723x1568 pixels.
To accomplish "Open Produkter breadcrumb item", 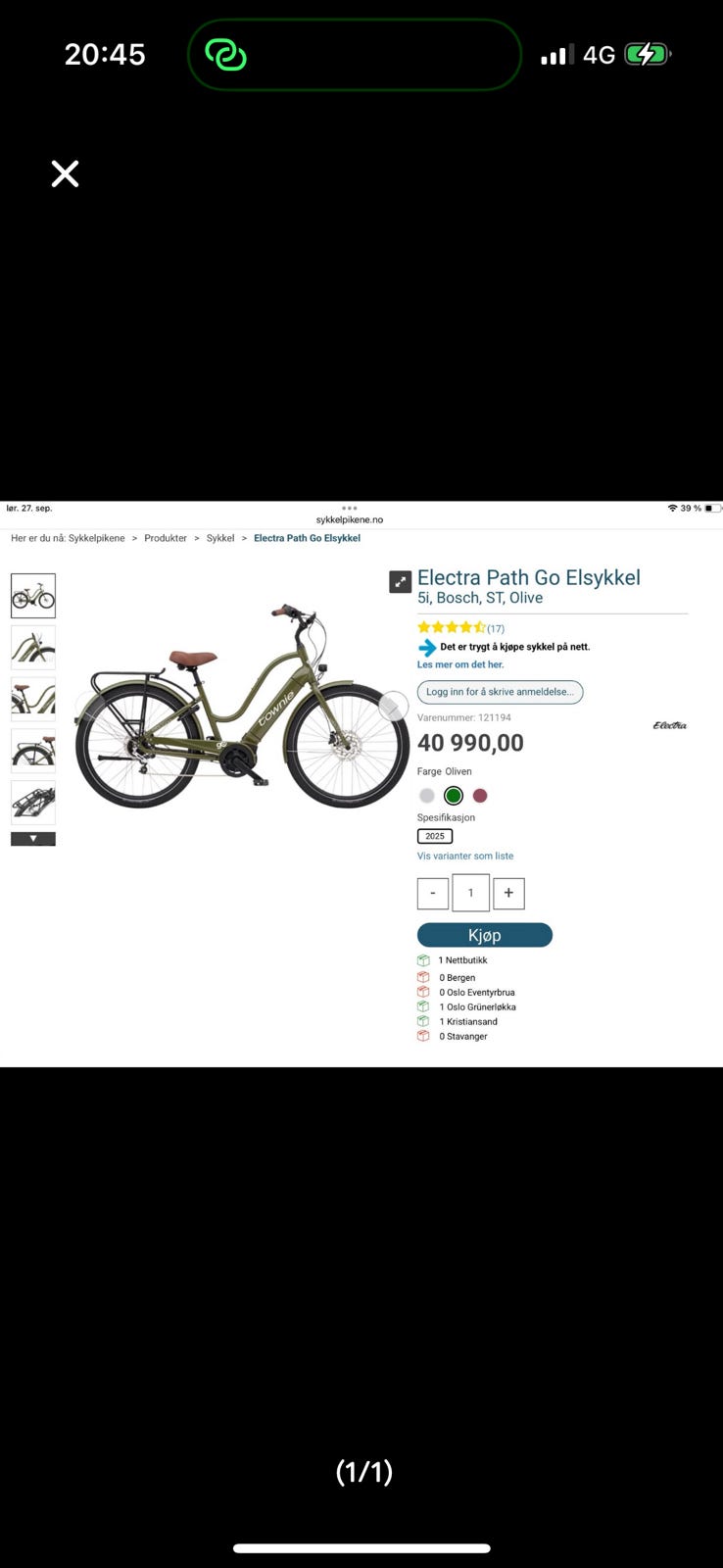I will [166, 538].
